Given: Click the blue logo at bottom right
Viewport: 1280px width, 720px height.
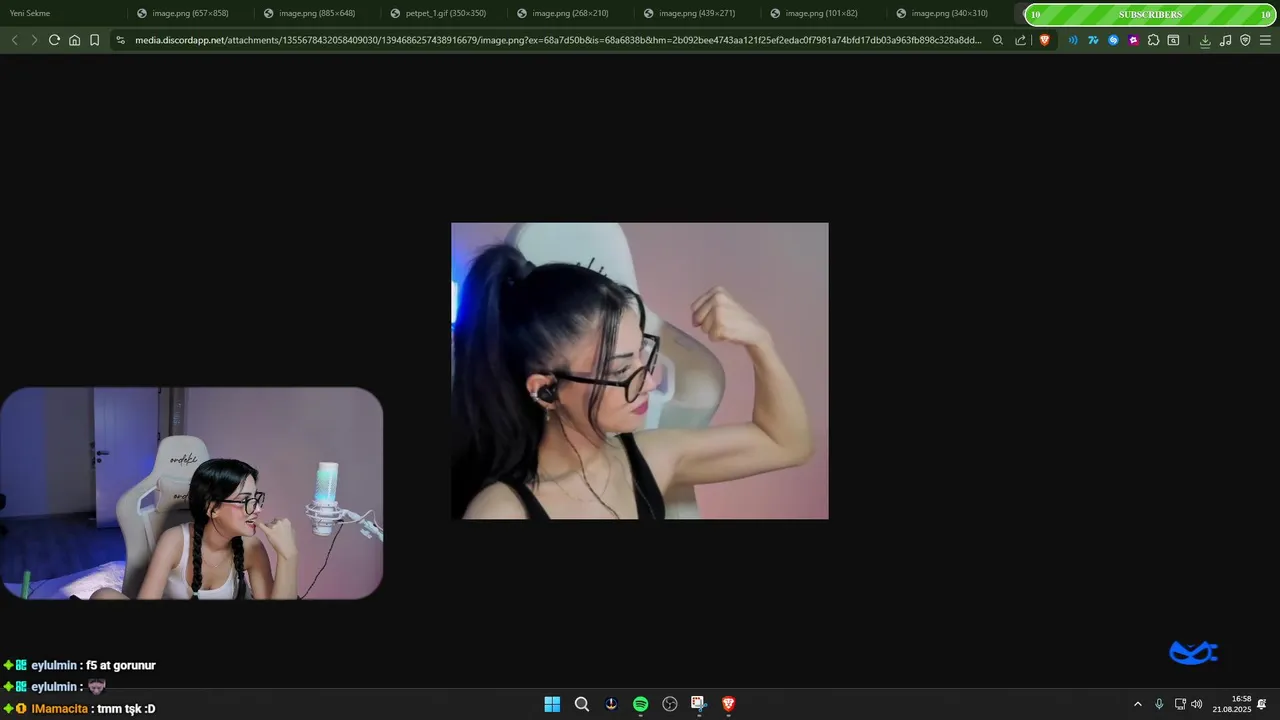Looking at the screenshot, I should [x=1193, y=654].
